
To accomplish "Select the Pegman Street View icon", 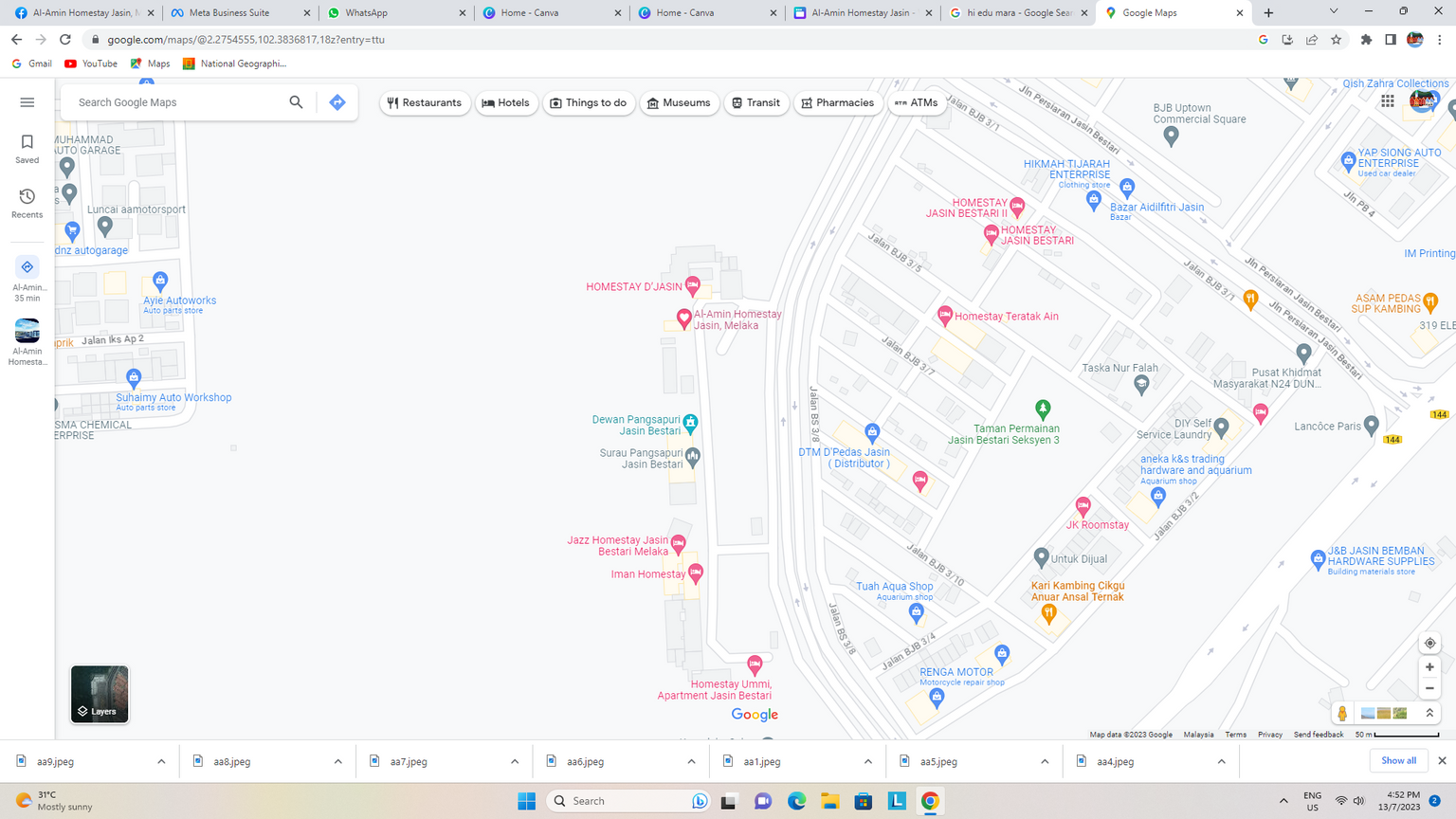I will pyautogui.click(x=1342, y=713).
